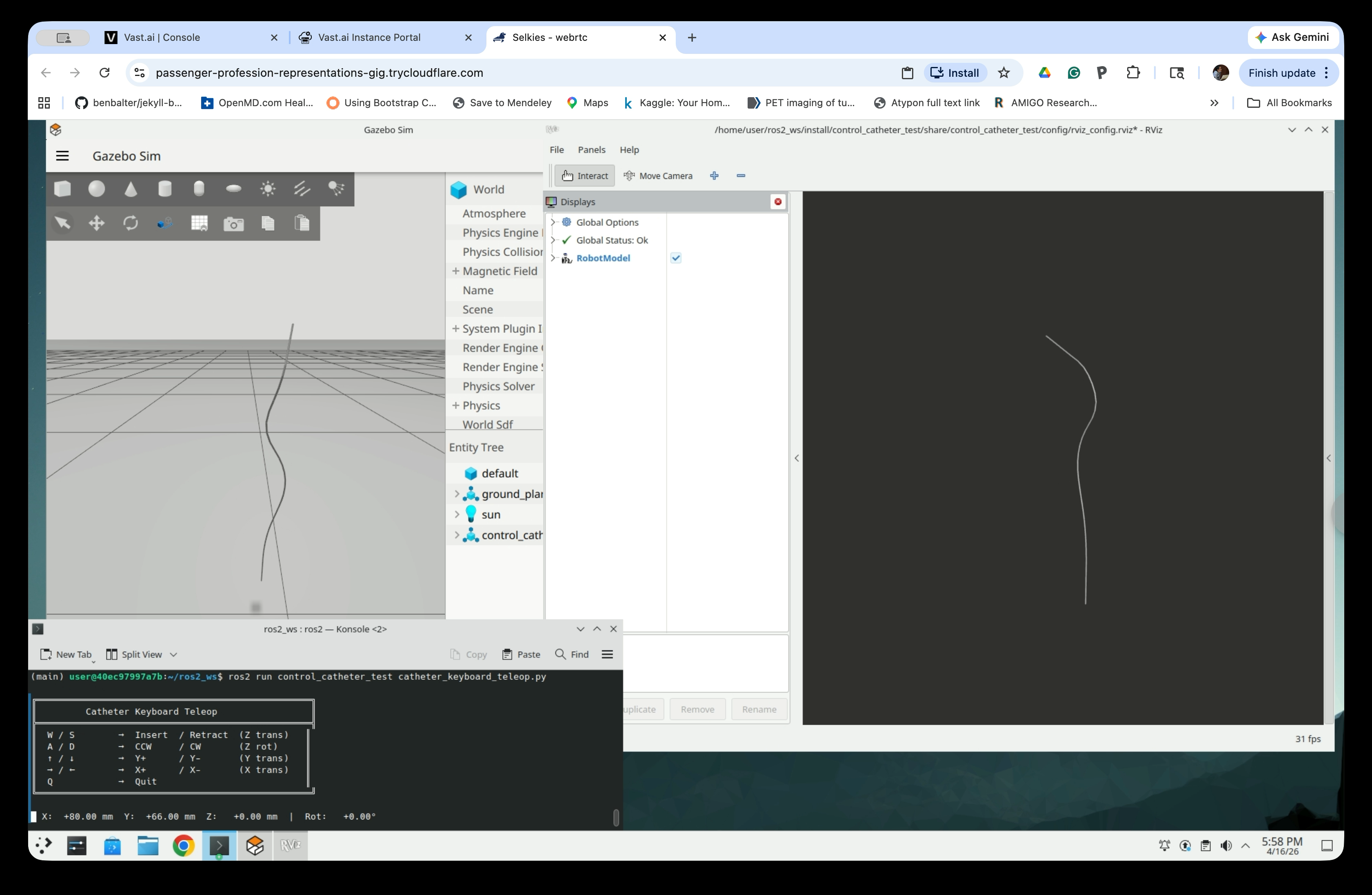The image size is (1372, 895).
Task: Open the File menu in RViz
Action: click(556, 149)
